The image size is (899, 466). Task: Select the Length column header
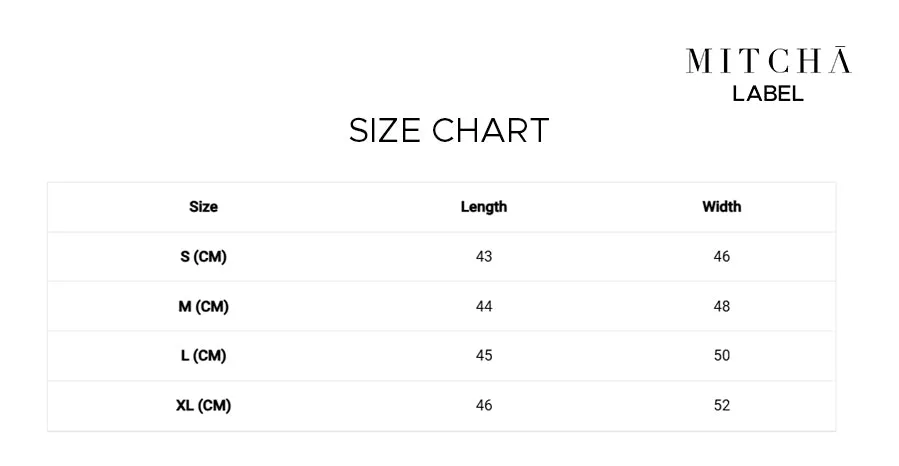pyautogui.click(x=484, y=207)
